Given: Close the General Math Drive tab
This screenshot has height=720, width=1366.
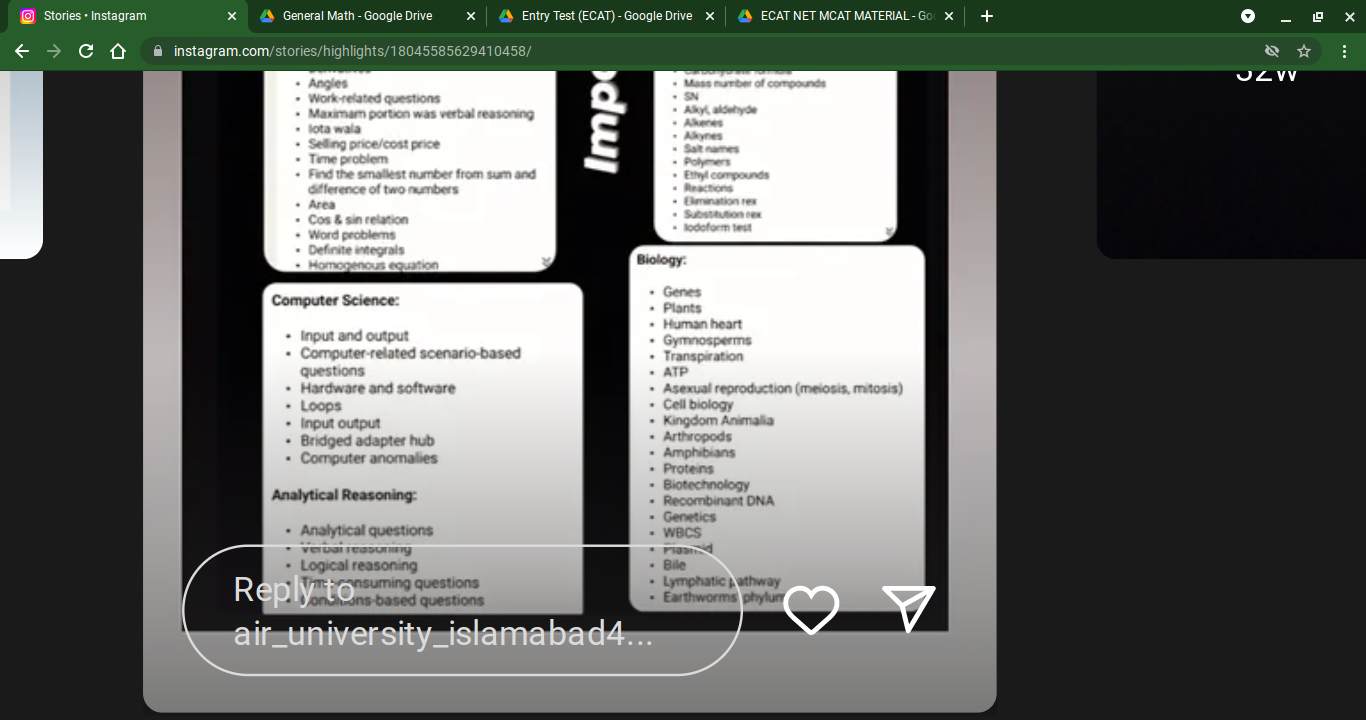Looking at the screenshot, I should click(471, 16).
